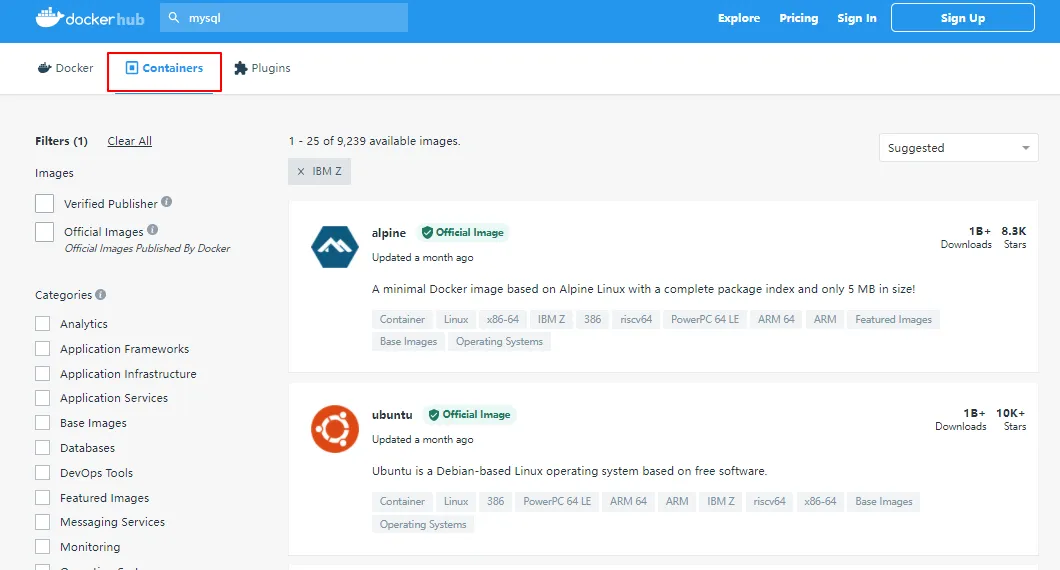Check the Messaging Services category

point(43,522)
